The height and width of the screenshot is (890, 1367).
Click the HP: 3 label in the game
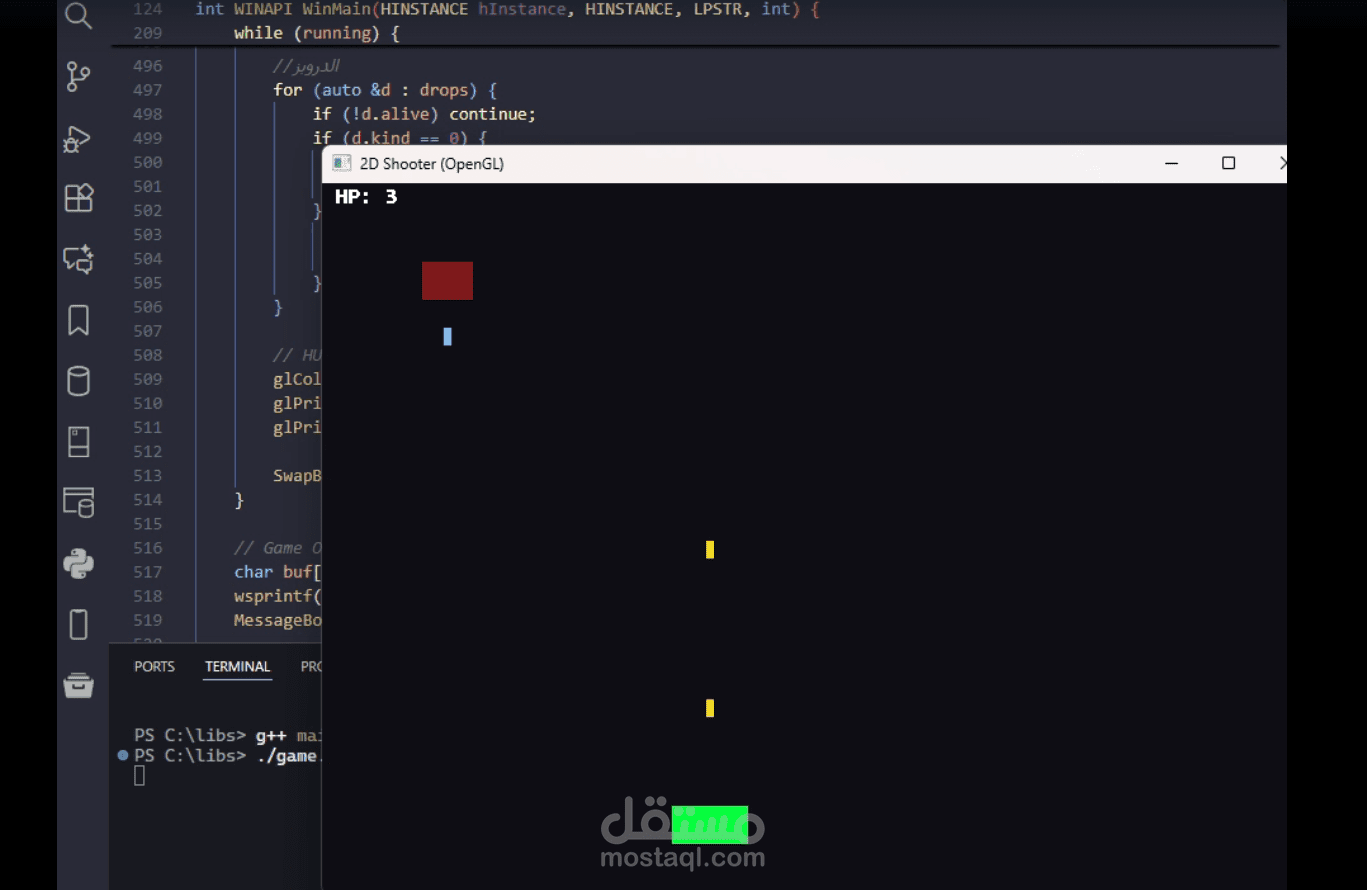coord(366,197)
